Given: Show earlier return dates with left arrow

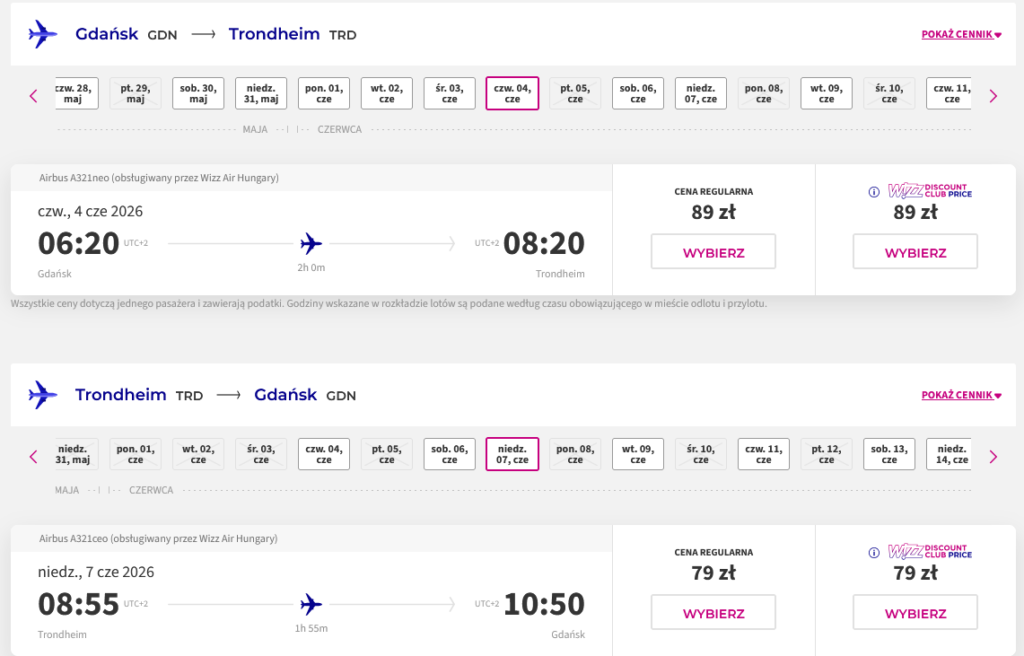Looking at the screenshot, I should click(x=33, y=456).
